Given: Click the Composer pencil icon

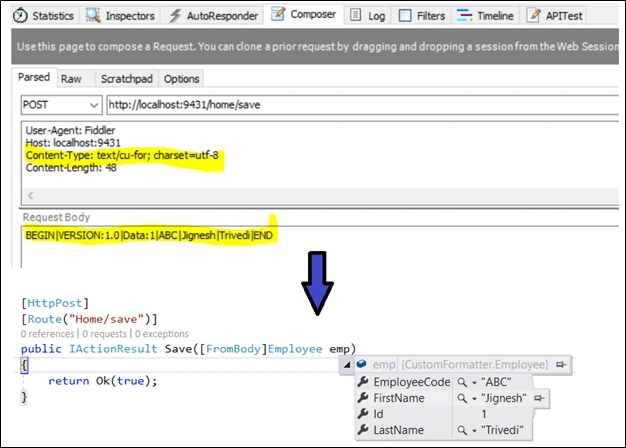Looking at the screenshot, I should (x=278, y=14).
